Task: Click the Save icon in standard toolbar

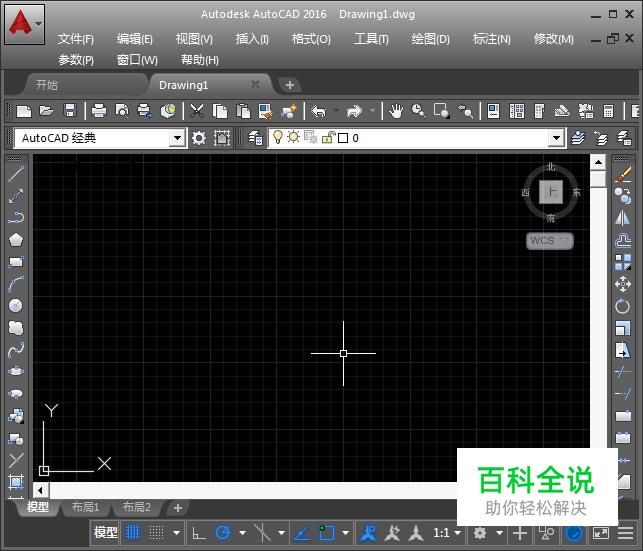Action: point(70,111)
